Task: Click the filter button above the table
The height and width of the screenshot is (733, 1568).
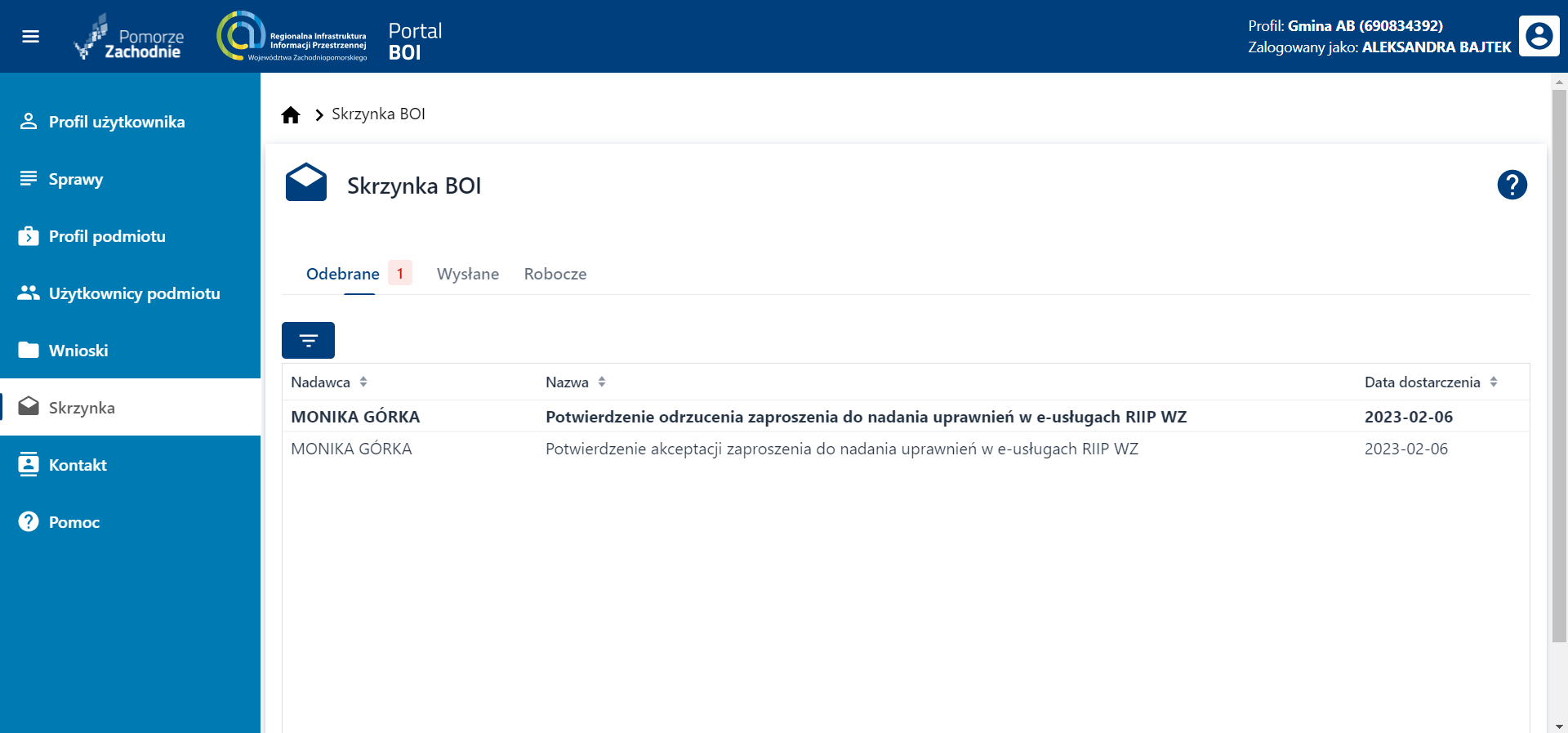Action: 308,341
